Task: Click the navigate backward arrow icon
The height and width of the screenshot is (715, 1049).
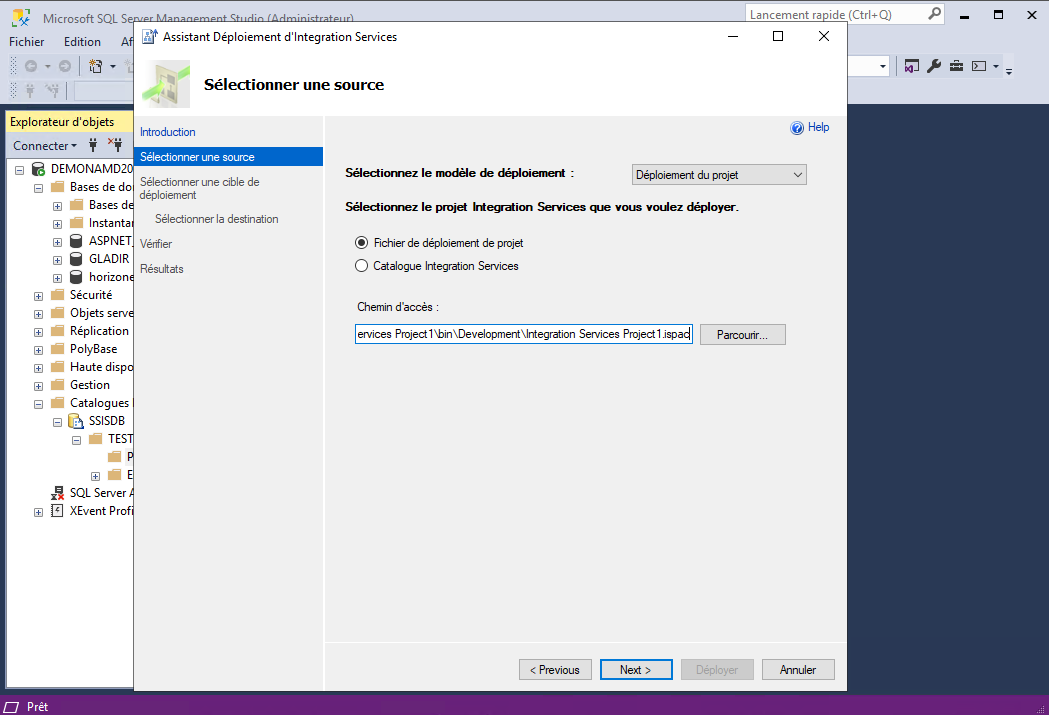Action: tap(31, 66)
